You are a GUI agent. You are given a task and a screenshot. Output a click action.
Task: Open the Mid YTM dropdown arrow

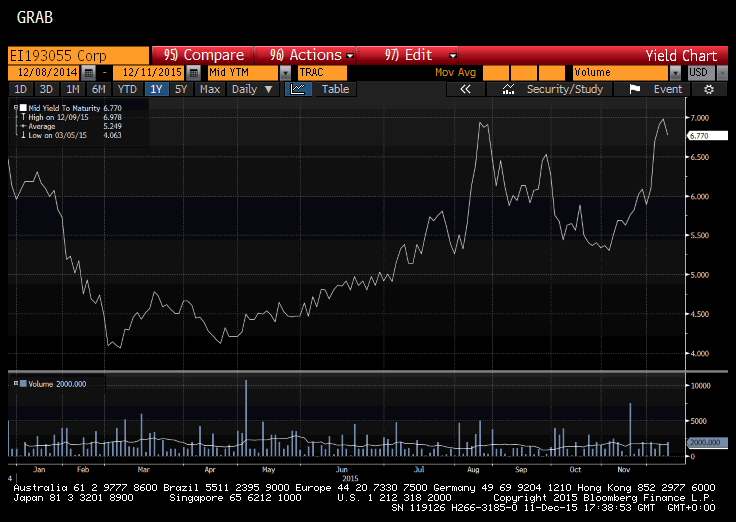(x=285, y=73)
